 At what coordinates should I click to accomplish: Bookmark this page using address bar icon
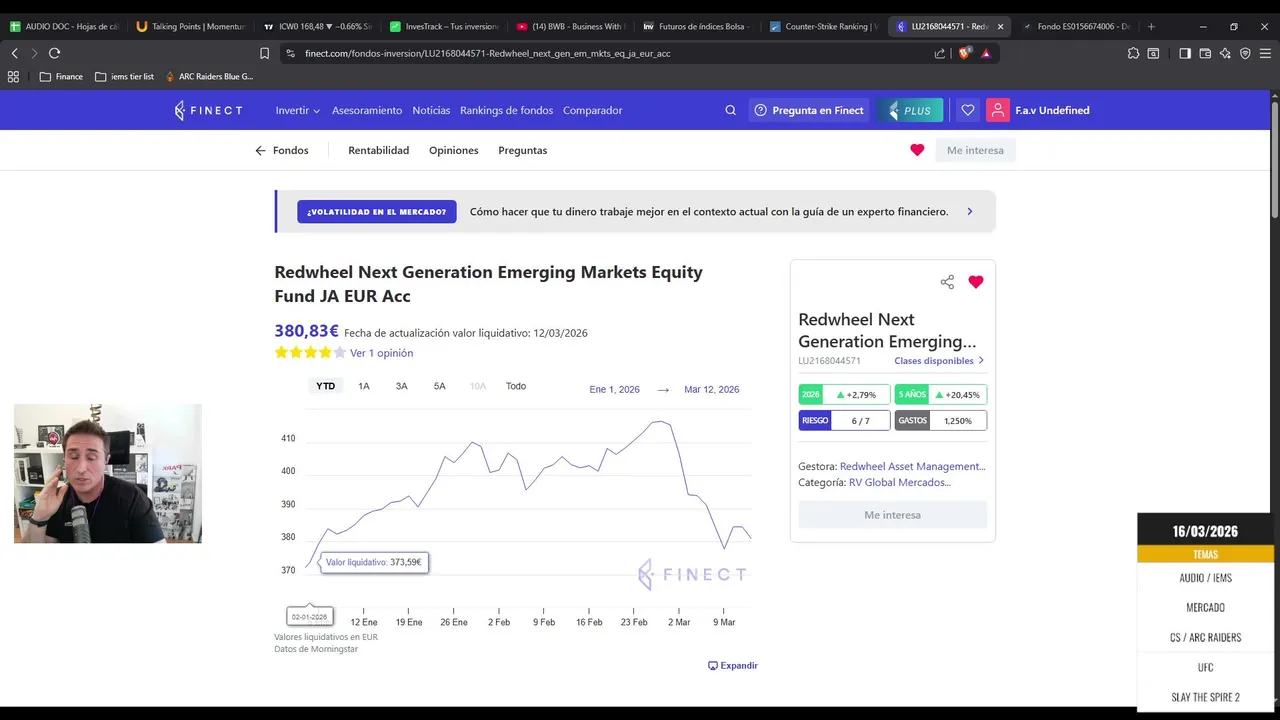[264, 53]
